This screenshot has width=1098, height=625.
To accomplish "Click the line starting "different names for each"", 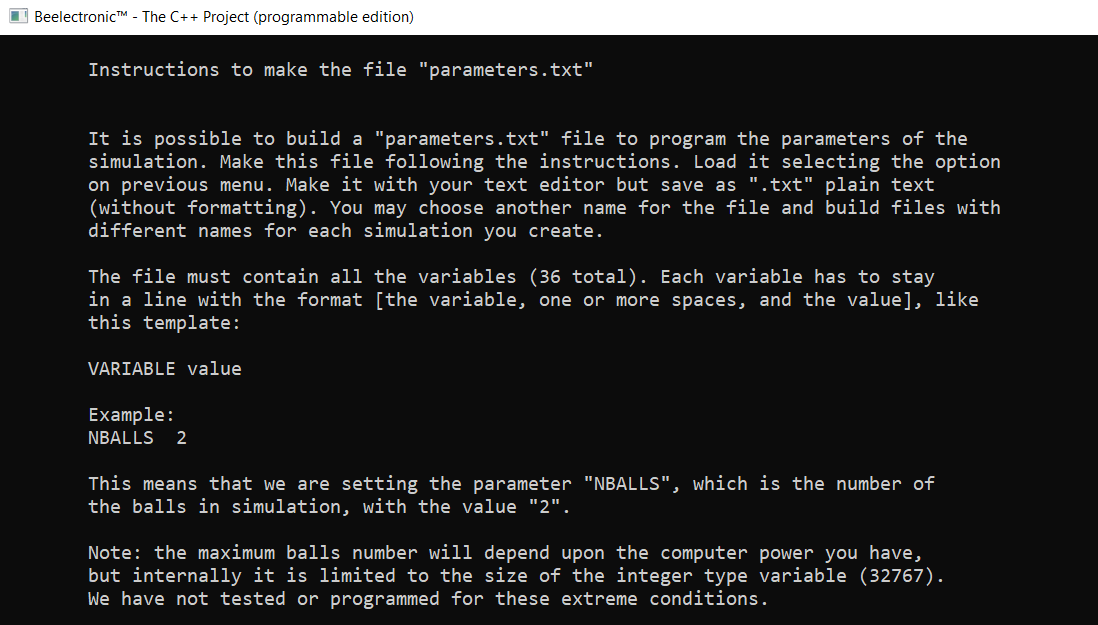I will tap(346, 231).
